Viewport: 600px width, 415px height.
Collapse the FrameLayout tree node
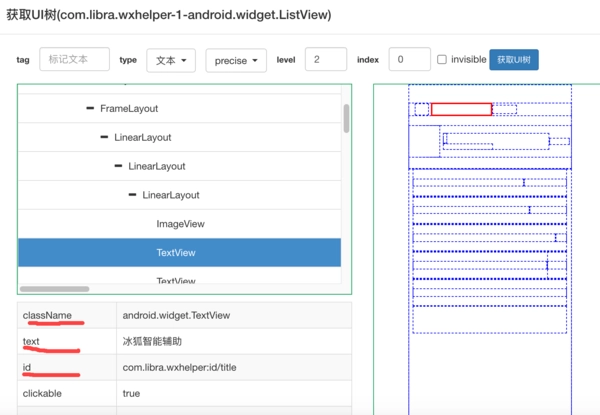[x=91, y=108]
